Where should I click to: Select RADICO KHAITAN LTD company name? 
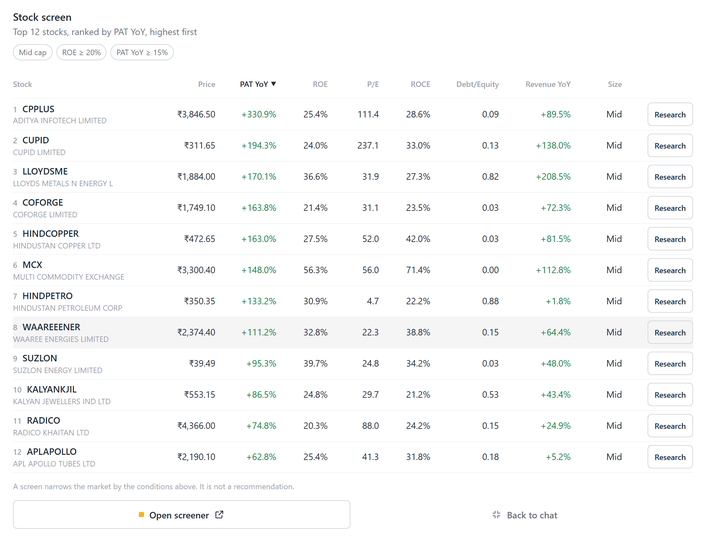click(51, 432)
